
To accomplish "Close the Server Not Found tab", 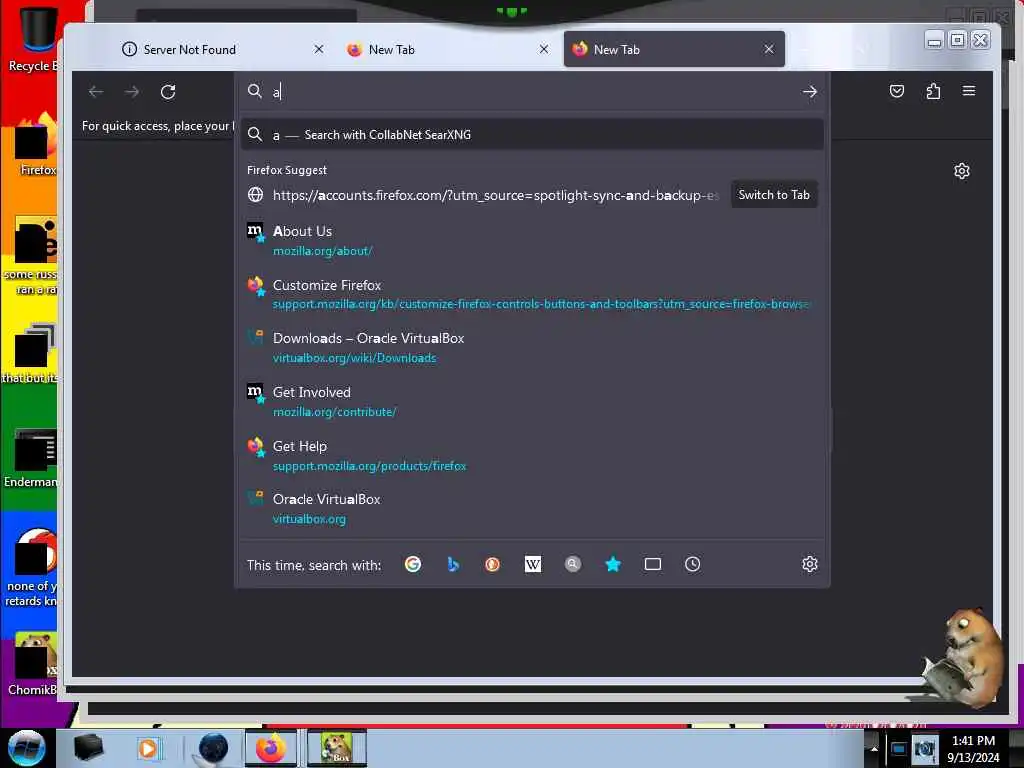I will pos(319,49).
